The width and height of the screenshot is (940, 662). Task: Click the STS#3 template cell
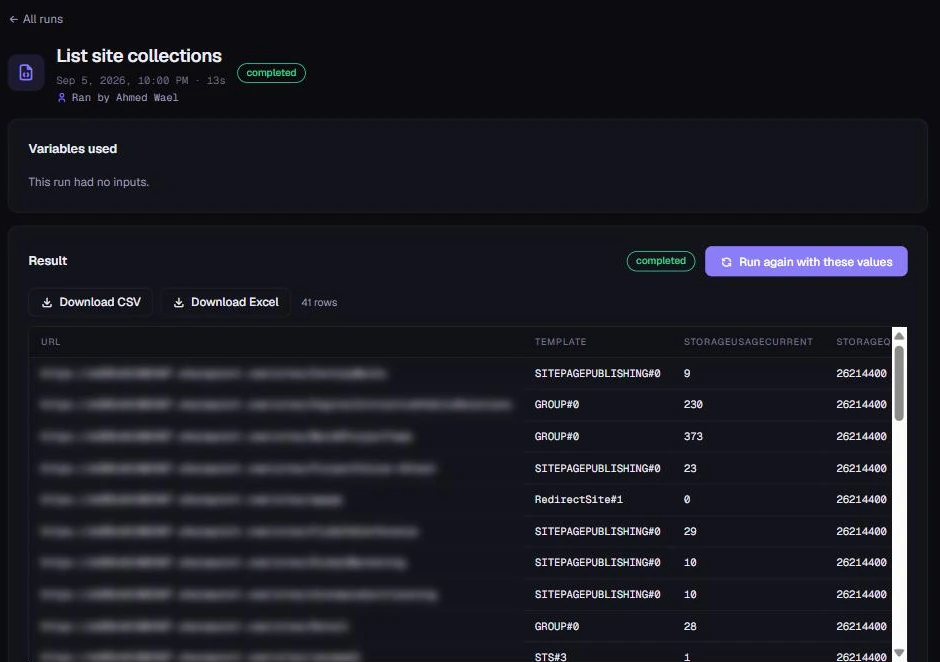coord(550,657)
